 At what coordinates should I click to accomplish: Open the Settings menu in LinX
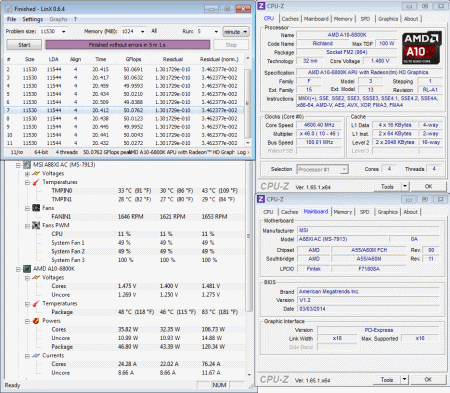tap(33, 19)
